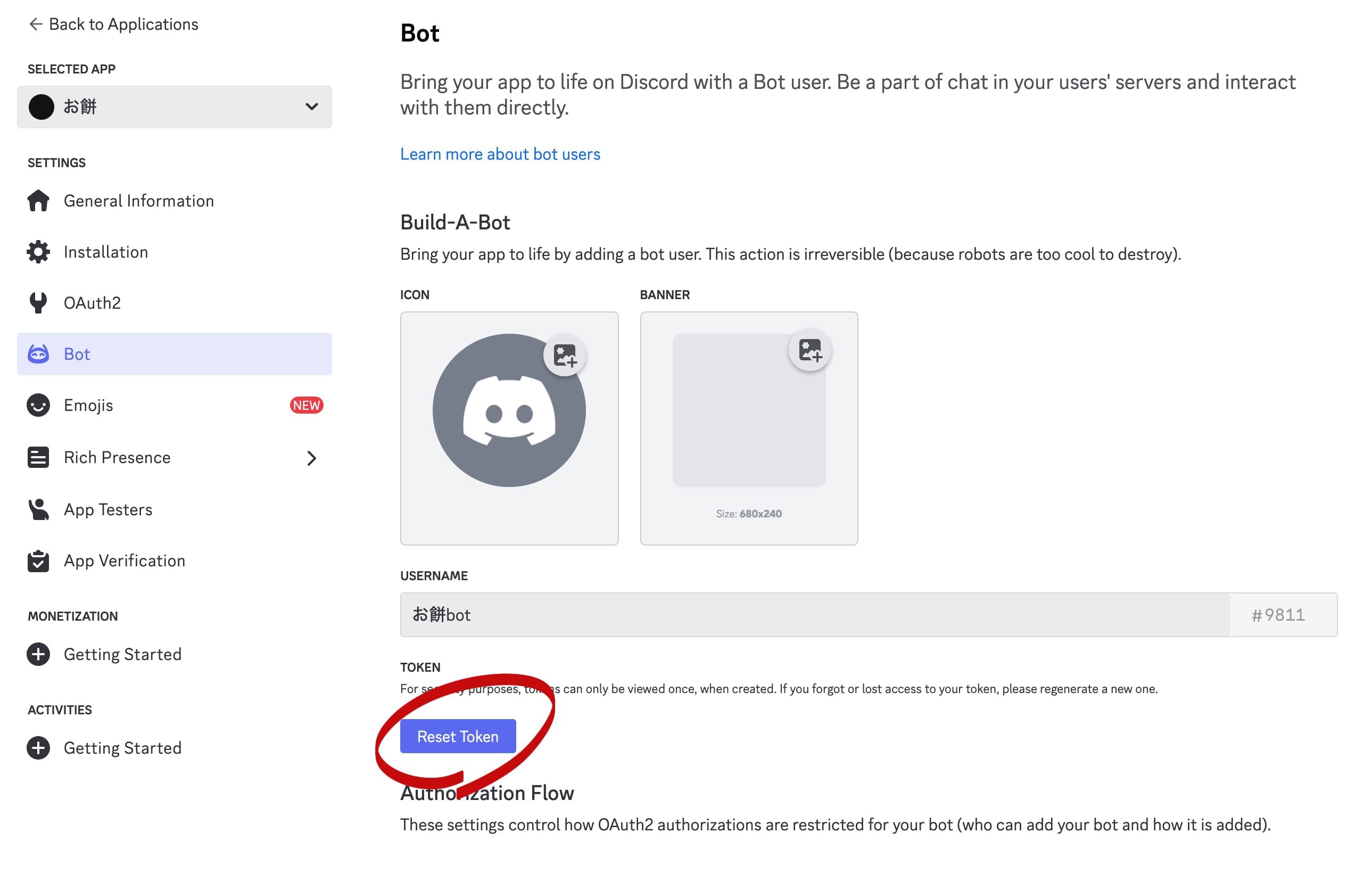Click the Emojis smiley icon
This screenshot has height=874, width=1372.
coord(38,405)
